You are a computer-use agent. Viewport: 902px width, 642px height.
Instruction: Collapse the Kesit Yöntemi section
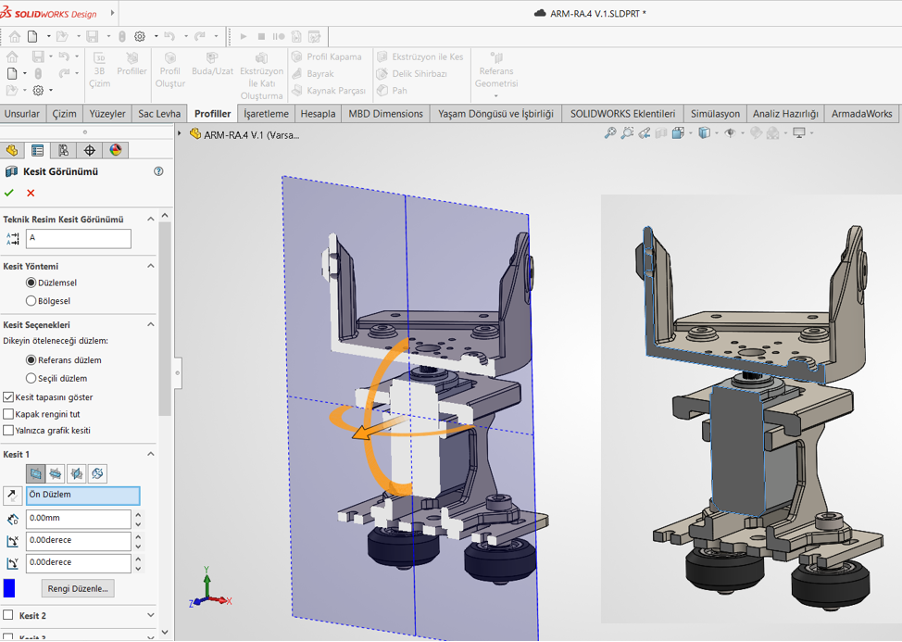[x=151, y=266]
